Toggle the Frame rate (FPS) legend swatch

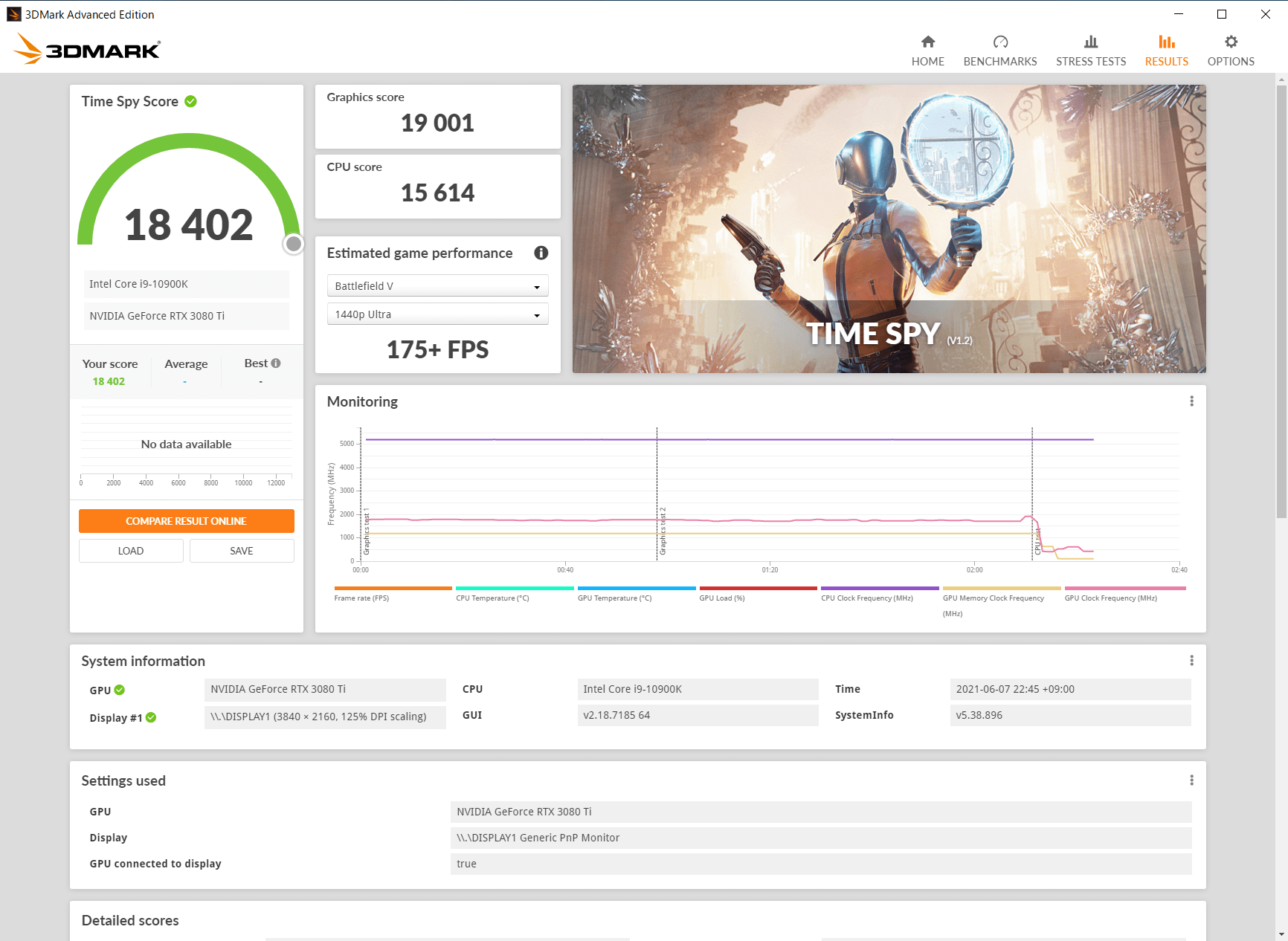click(393, 588)
